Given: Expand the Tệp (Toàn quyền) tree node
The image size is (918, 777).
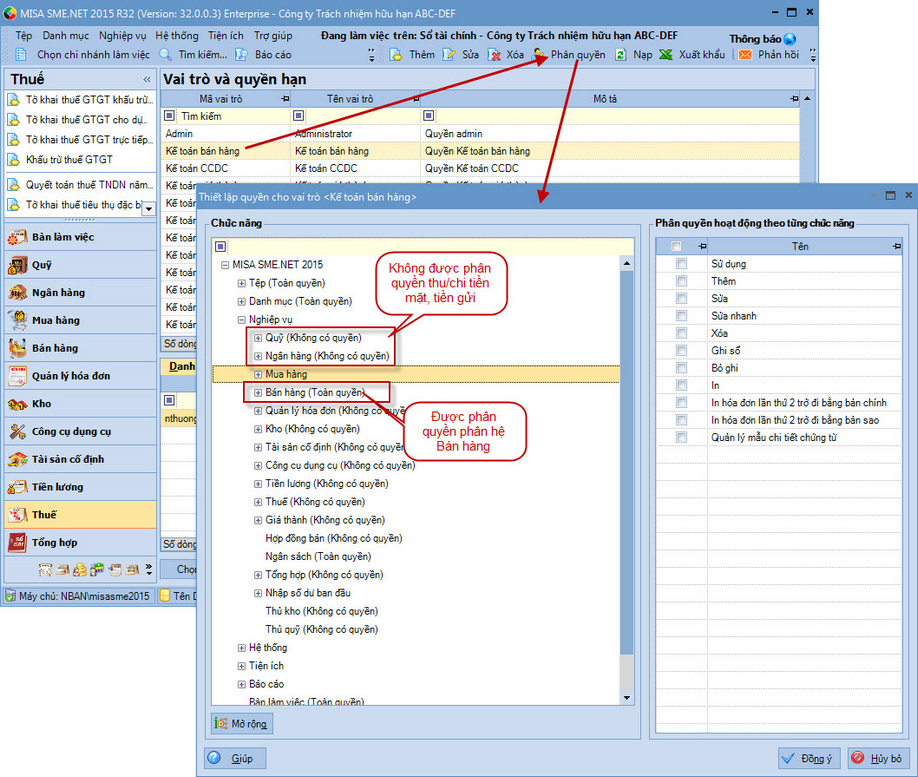Looking at the screenshot, I should (x=241, y=283).
